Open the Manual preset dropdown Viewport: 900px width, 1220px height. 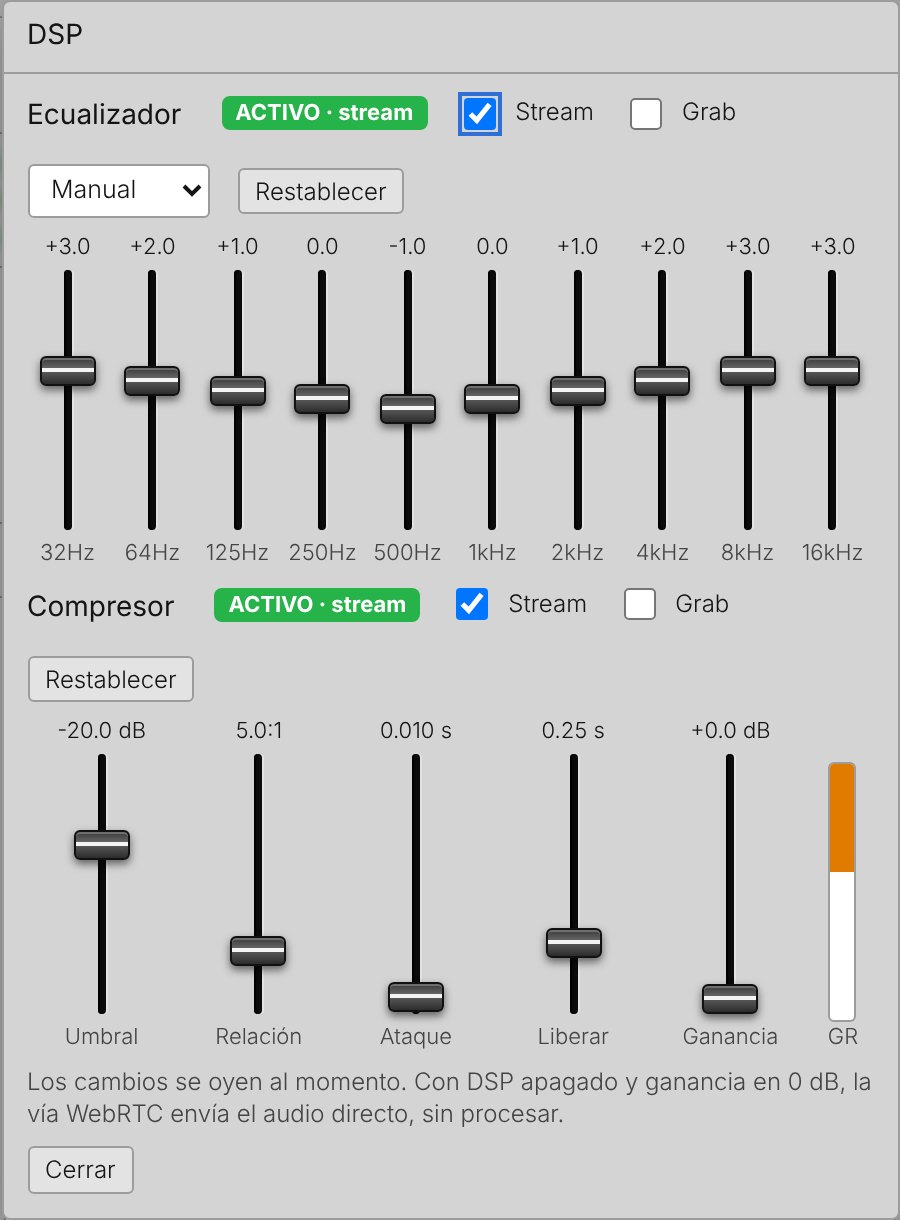(x=119, y=190)
